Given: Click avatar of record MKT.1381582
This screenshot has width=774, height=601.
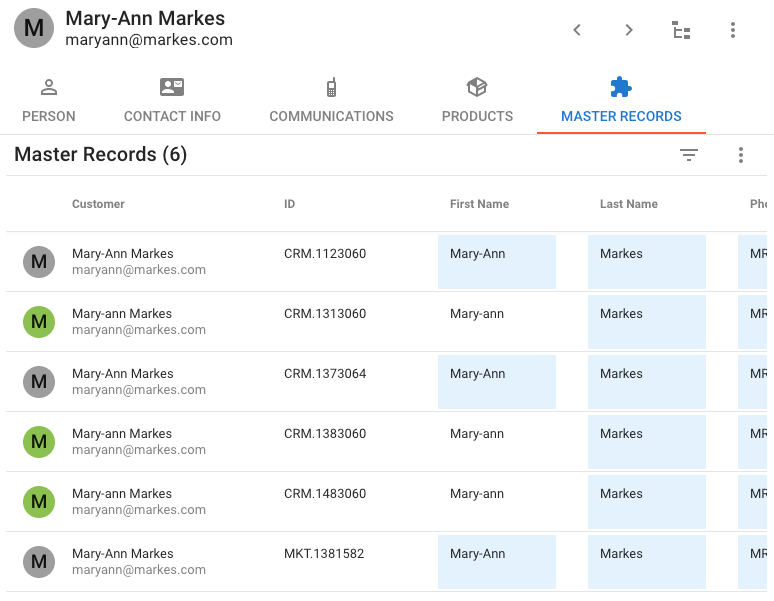Looking at the screenshot, I should pyautogui.click(x=39, y=562).
